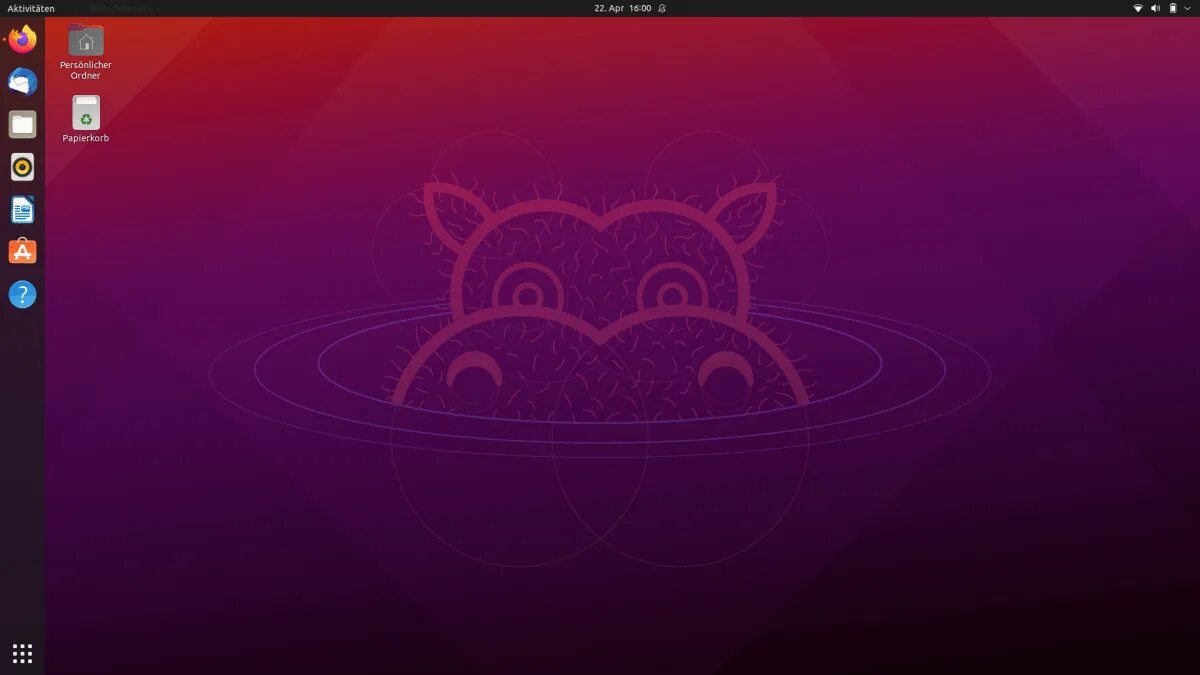1200x675 pixels.
Task: Click the volume speaker icon
Action: (x=1155, y=8)
